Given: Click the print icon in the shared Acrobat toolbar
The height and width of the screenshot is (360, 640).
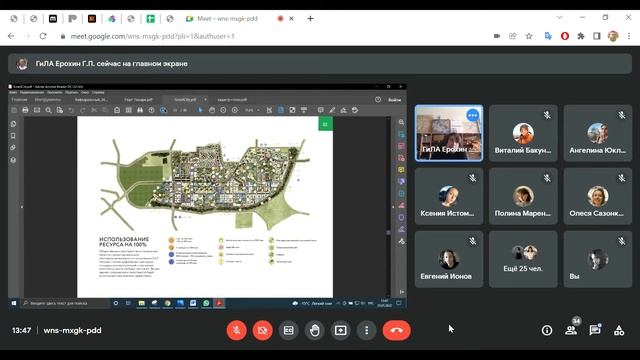Looking at the screenshot, I should pyautogui.click(x=25, y=110).
